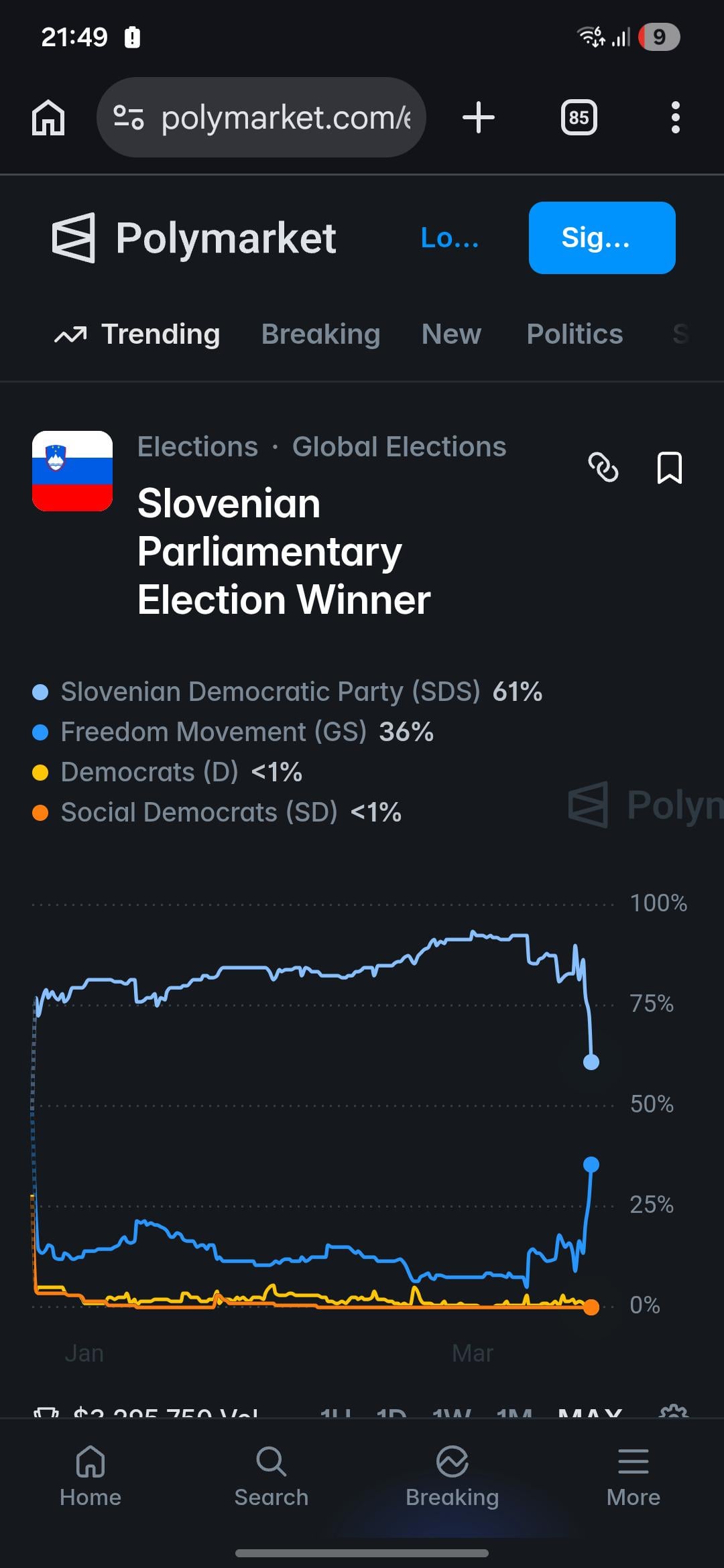Click the Log In link
Image resolution: width=724 pixels, height=1568 pixels.
tap(450, 238)
